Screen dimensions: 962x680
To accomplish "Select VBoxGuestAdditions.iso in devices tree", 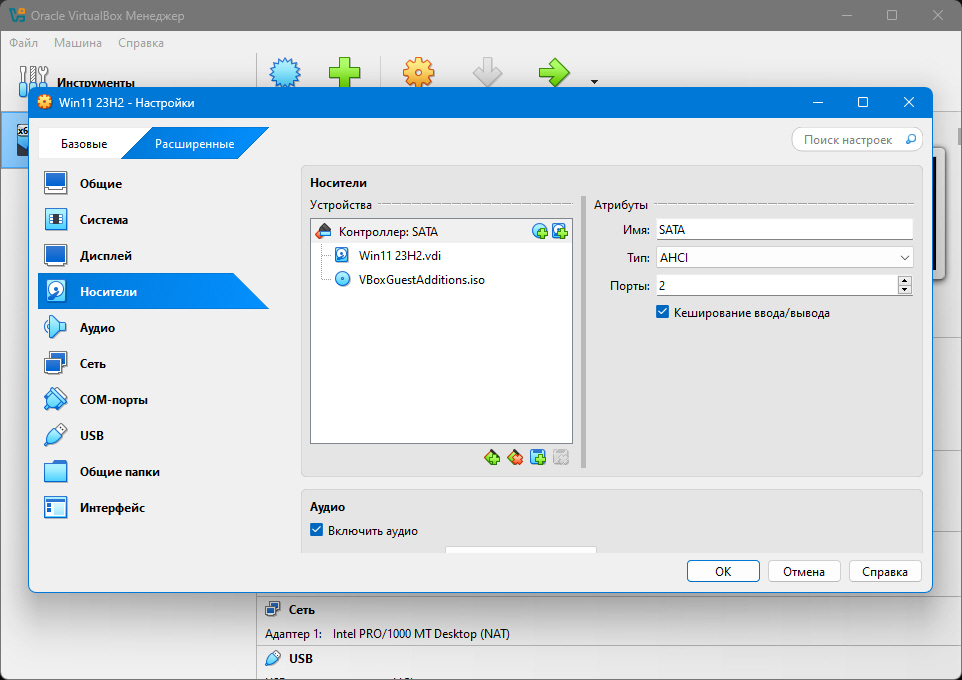I will [421, 279].
